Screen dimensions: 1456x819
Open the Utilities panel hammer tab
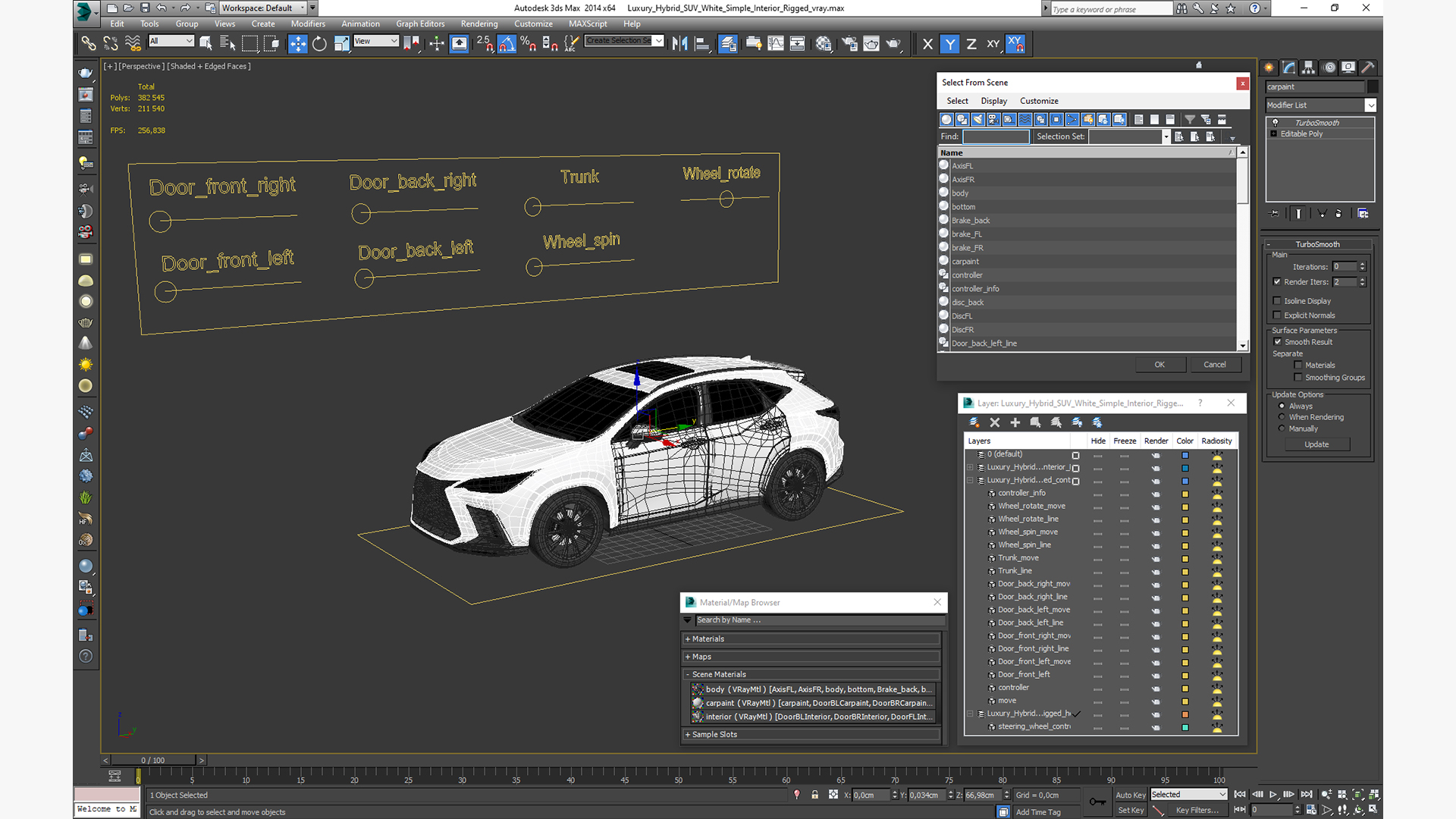(1368, 67)
